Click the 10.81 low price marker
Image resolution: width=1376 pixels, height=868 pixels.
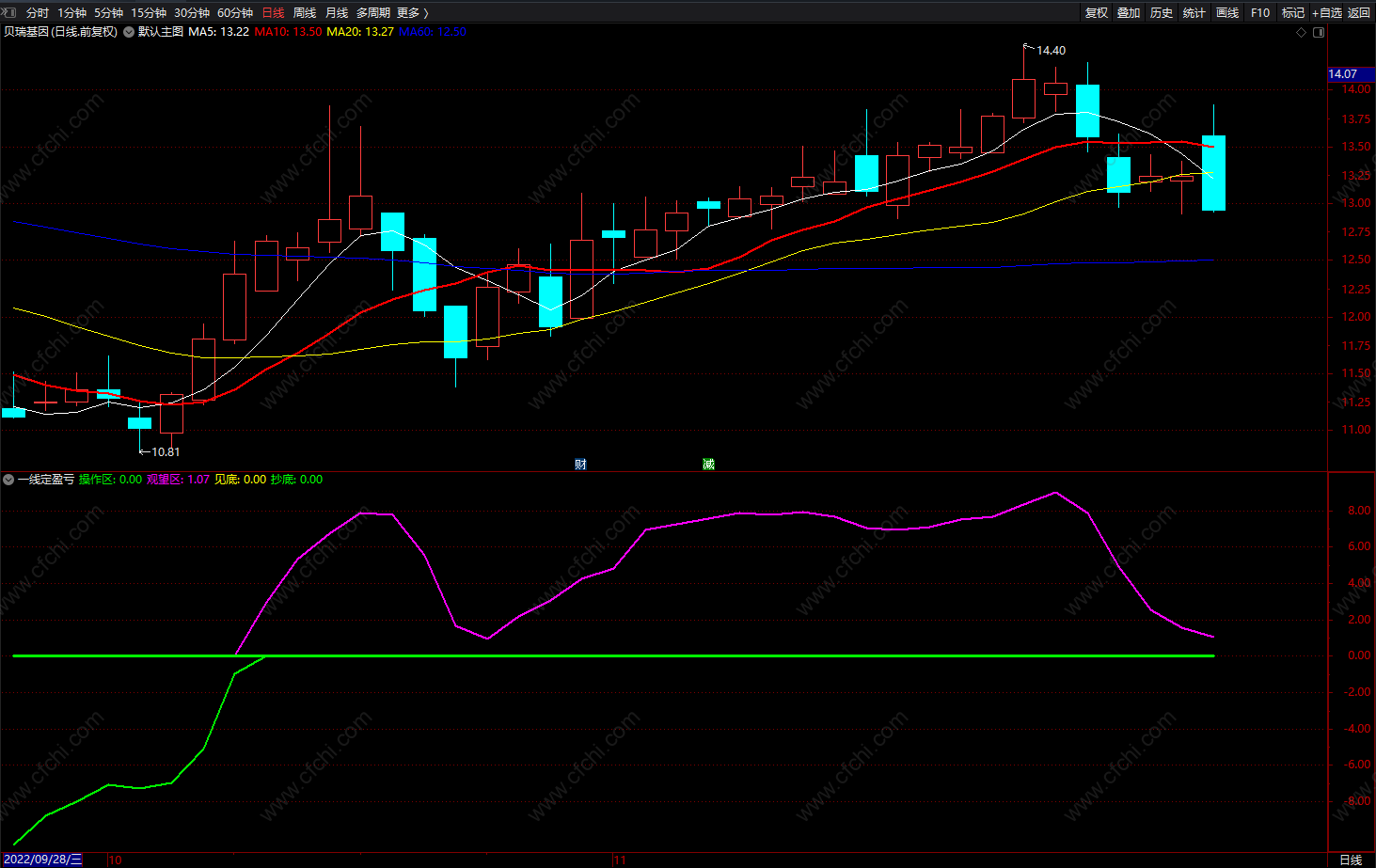tap(166, 452)
